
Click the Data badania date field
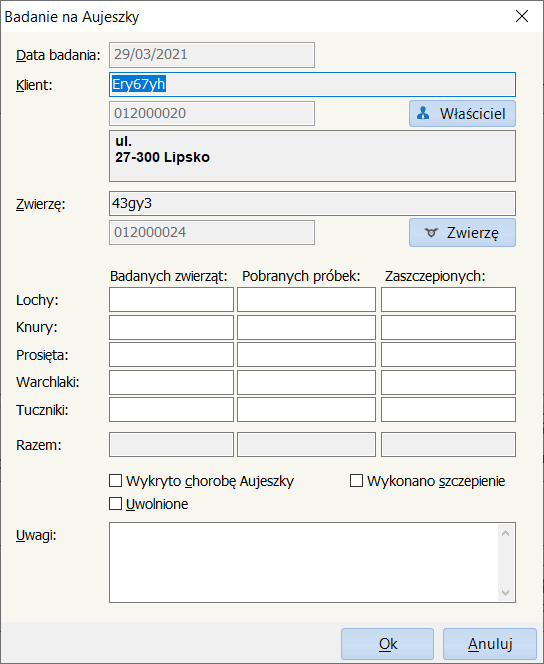point(212,55)
